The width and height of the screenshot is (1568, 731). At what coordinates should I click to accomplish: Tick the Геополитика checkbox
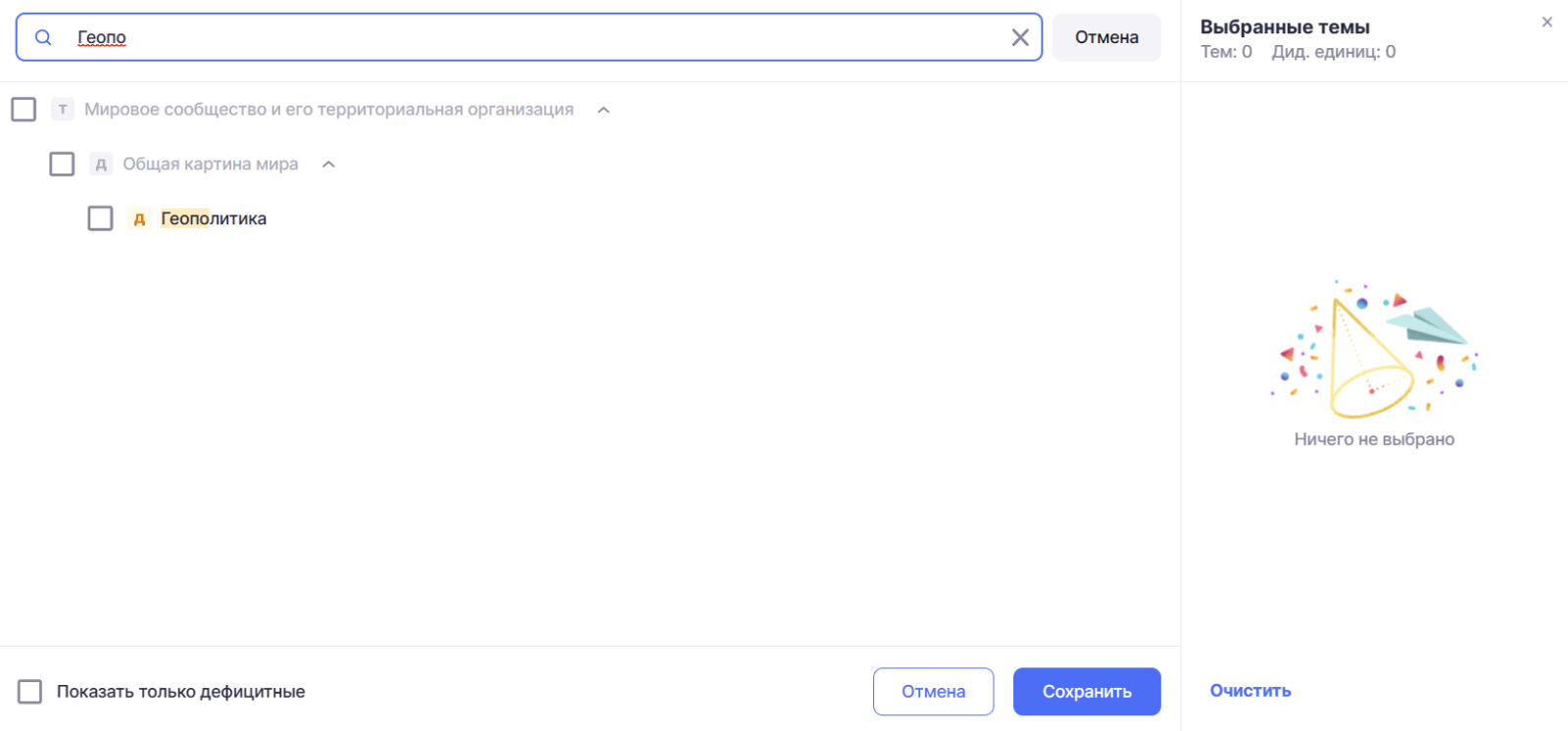pos(100,218)
